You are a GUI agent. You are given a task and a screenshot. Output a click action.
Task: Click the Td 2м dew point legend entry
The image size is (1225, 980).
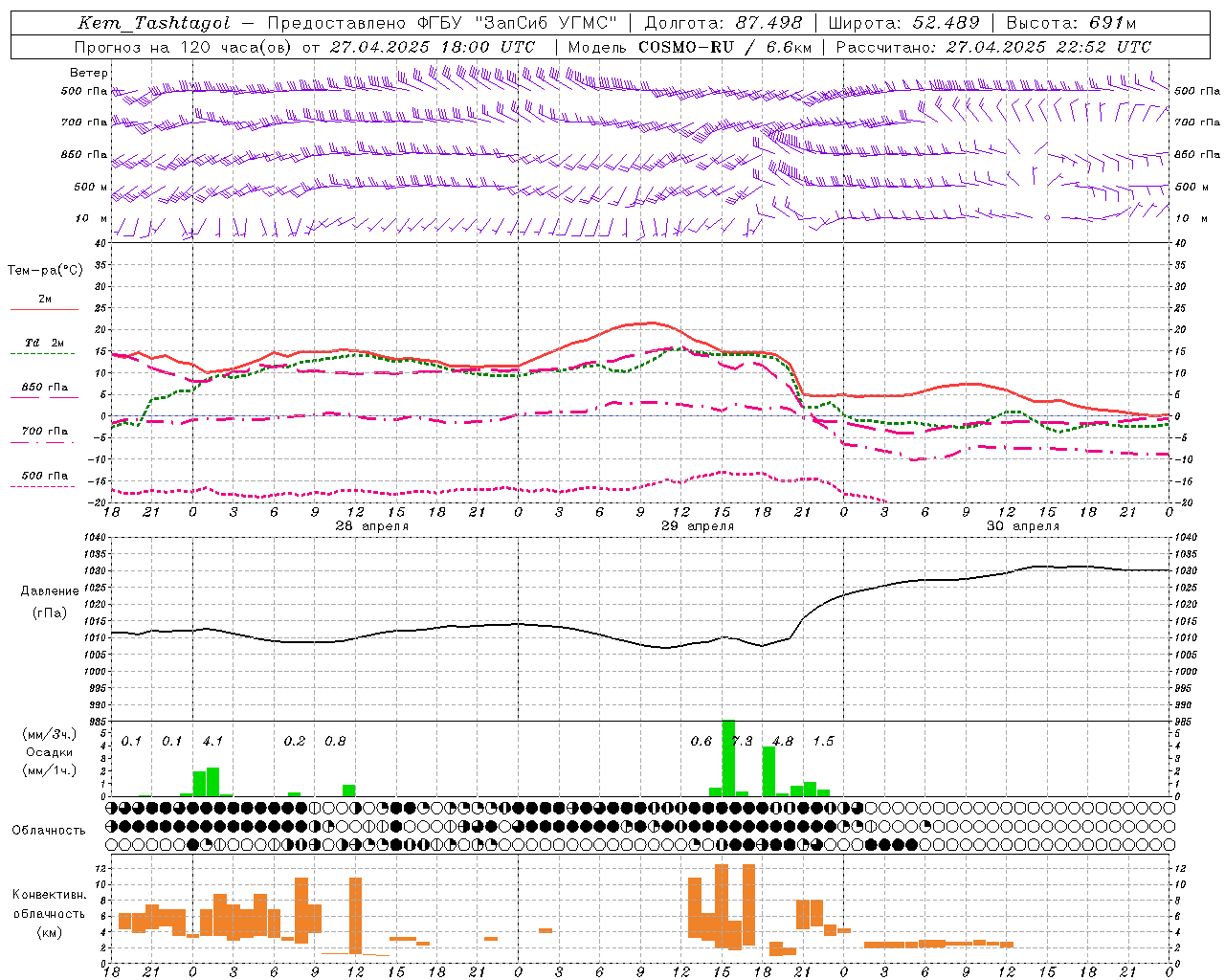pos(44,343)
